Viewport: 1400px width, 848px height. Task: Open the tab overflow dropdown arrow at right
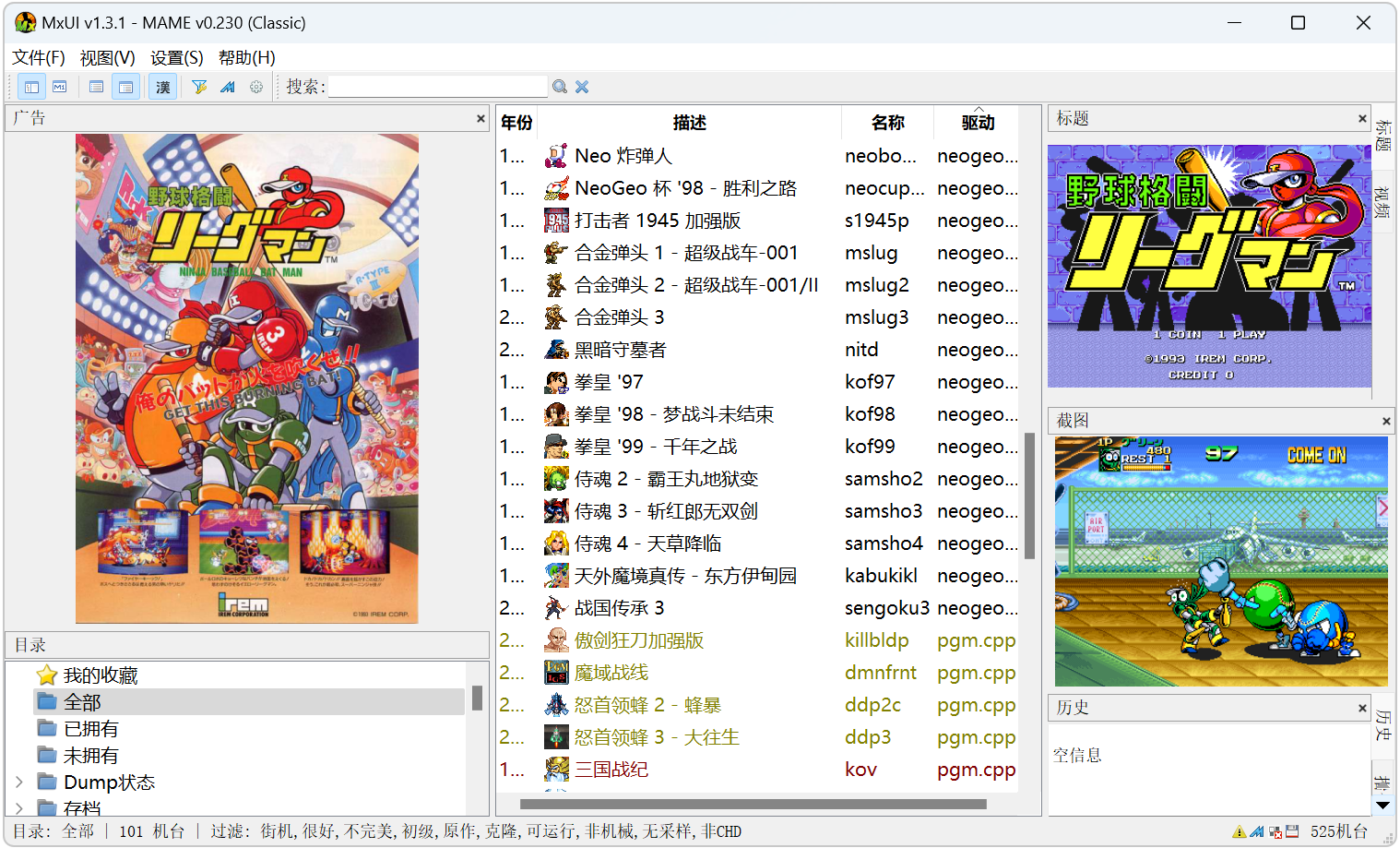click(1382, 806)
